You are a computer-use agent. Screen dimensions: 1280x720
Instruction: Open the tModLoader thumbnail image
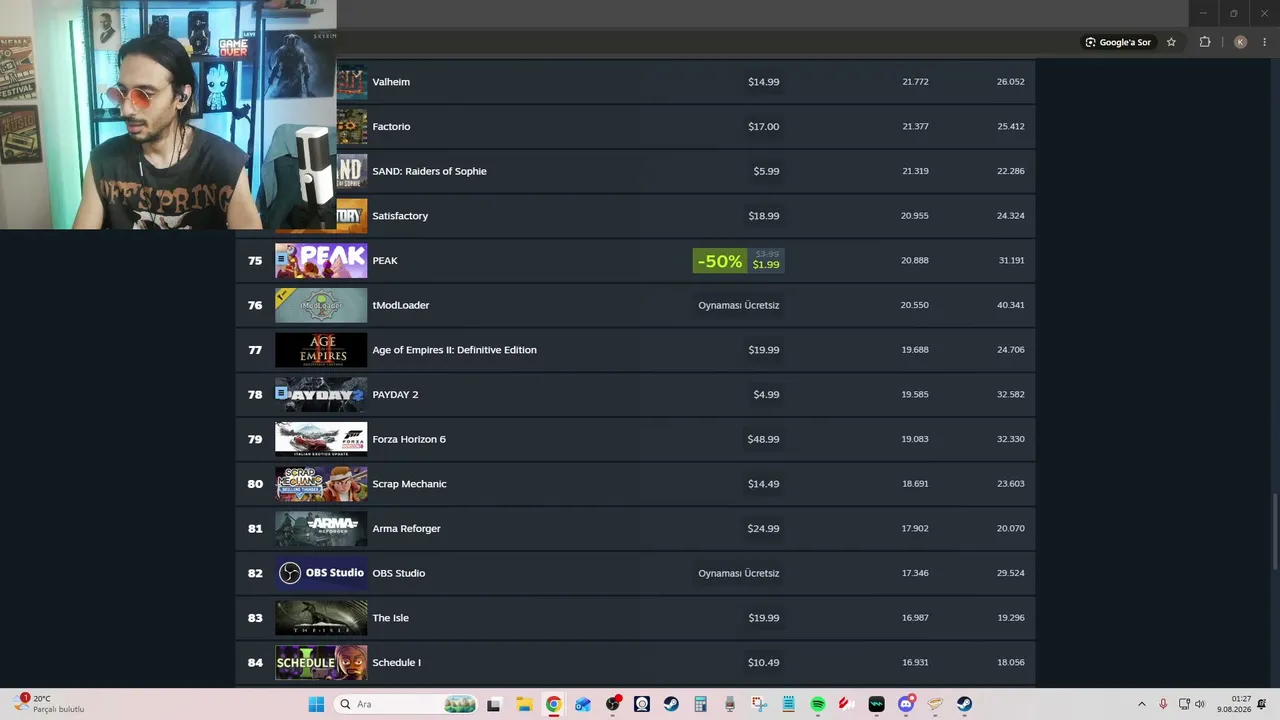coord(321,305)
